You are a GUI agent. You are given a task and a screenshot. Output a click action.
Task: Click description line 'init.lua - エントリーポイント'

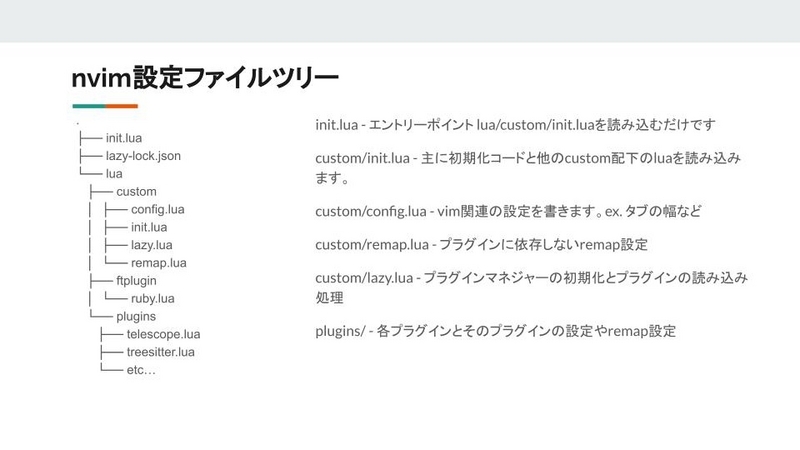tap(515, 125)
